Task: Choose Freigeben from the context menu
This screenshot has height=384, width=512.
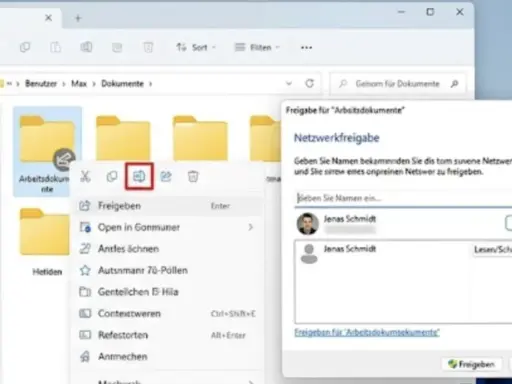Action: pyautogui.click(x=167, y=206)
